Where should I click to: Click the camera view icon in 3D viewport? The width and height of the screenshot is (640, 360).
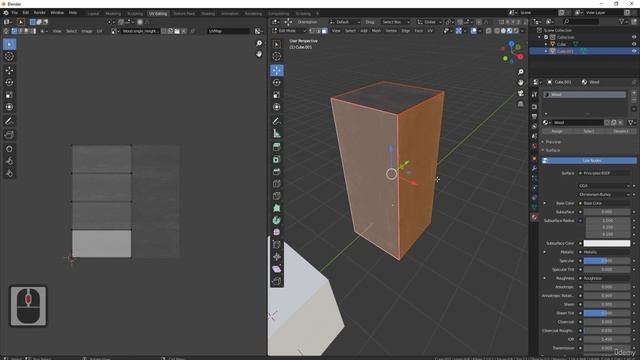tap(521, 93)
